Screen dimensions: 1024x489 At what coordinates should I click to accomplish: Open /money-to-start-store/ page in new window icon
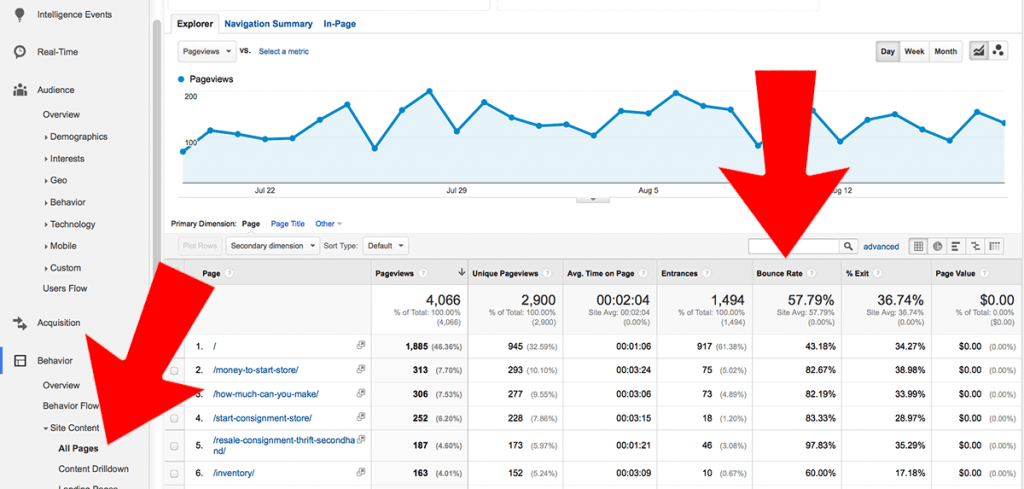point(361,370)
